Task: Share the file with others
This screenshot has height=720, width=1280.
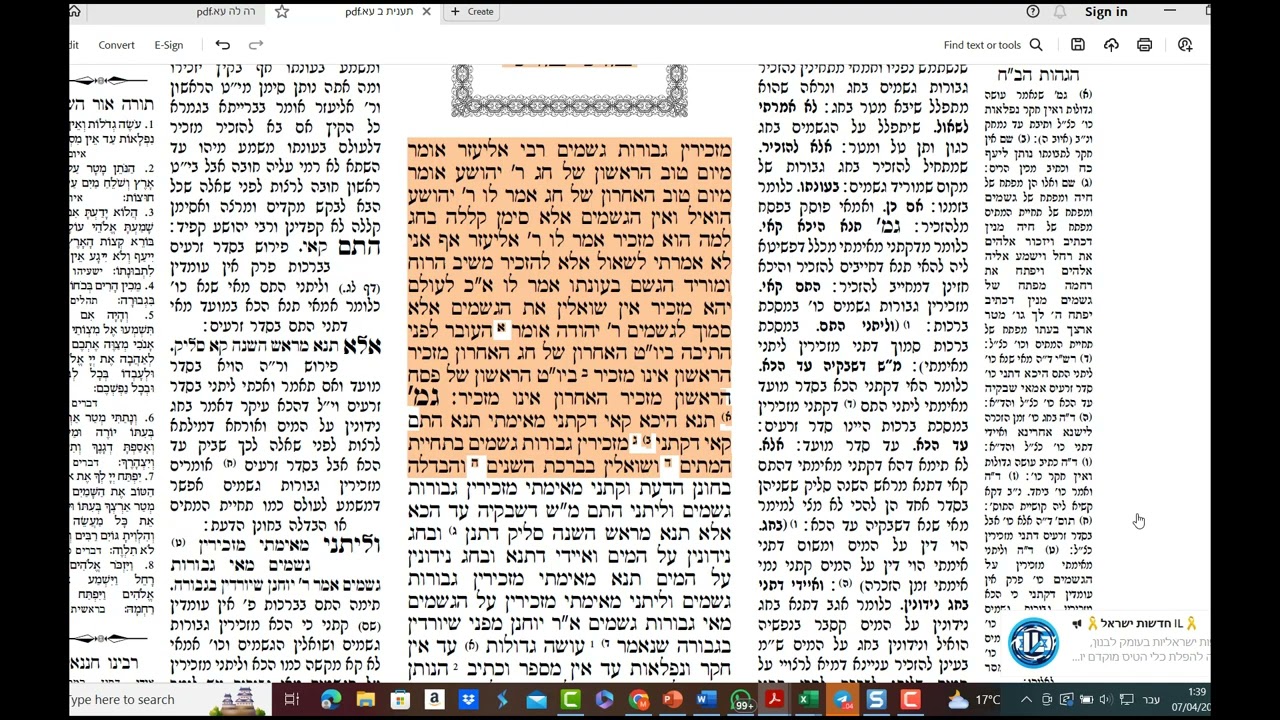Action: point(1185,45)
